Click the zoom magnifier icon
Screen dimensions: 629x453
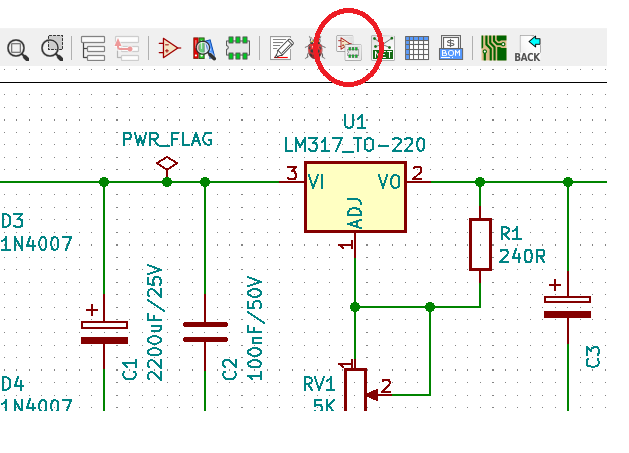(18, 47)
